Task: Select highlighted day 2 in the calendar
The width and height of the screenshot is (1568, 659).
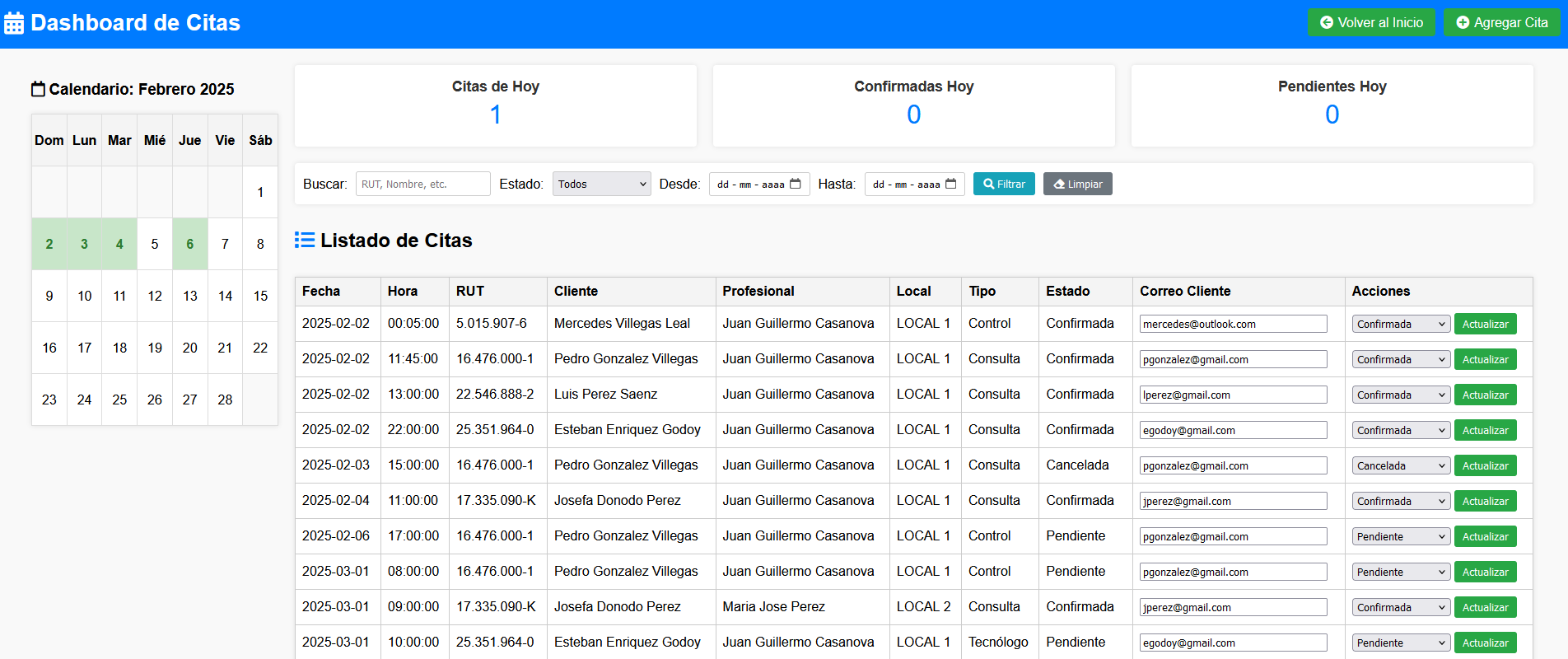Action: coord(49,244)
